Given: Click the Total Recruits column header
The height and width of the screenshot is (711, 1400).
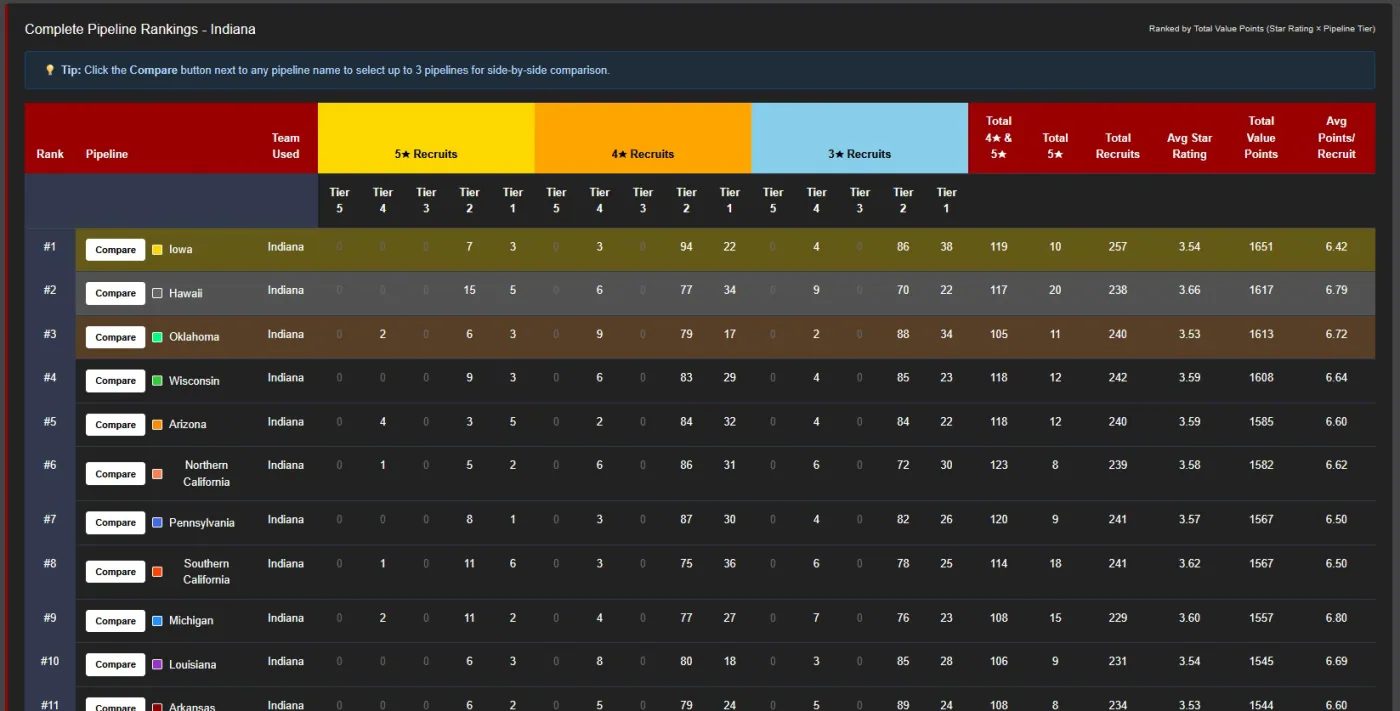Looking at the screenshot, I should pyautogui.click(x=1118, y=146).
